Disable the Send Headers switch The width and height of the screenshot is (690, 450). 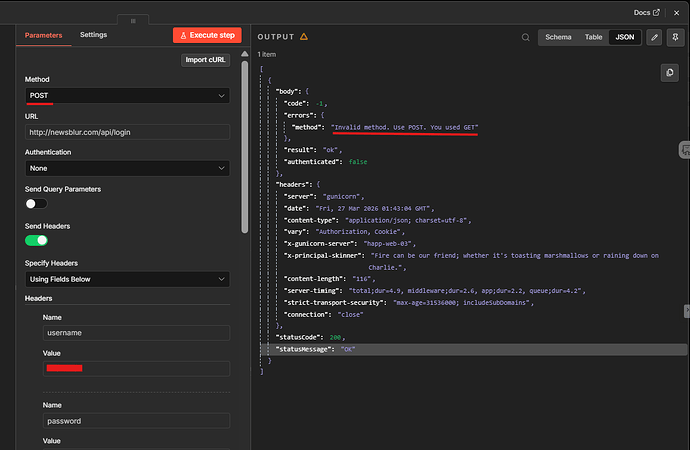click(x=37, y=240)
